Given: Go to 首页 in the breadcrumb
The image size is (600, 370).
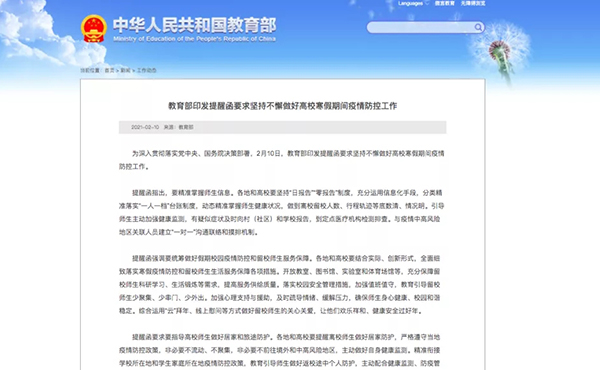Looking at the screenshot, I should [109, 70].
